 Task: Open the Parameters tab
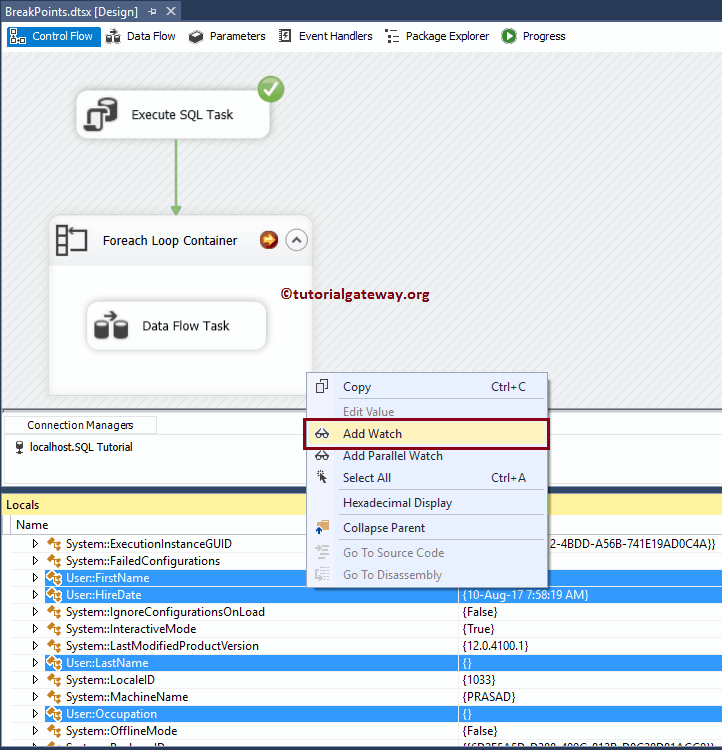pos(227,36)
